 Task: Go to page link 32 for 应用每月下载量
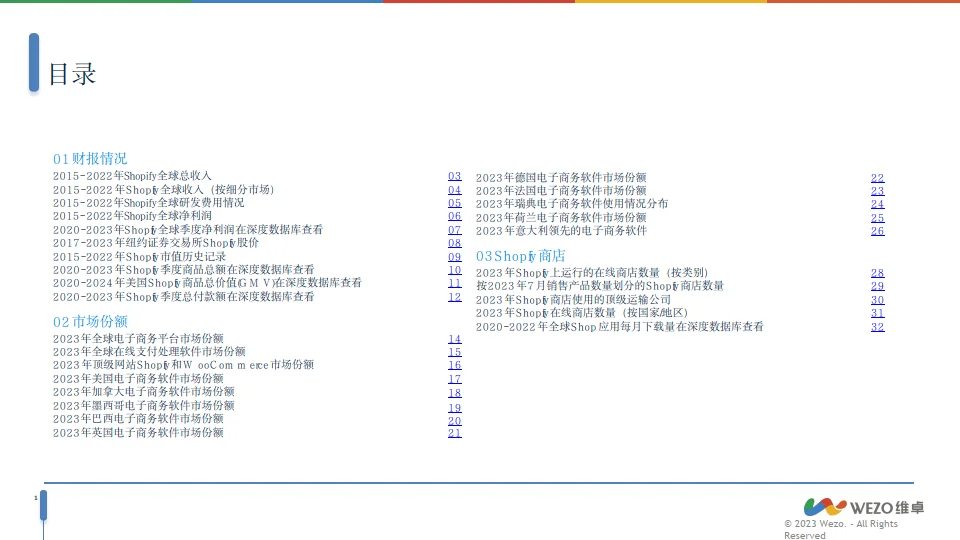[x=877, y=327]
